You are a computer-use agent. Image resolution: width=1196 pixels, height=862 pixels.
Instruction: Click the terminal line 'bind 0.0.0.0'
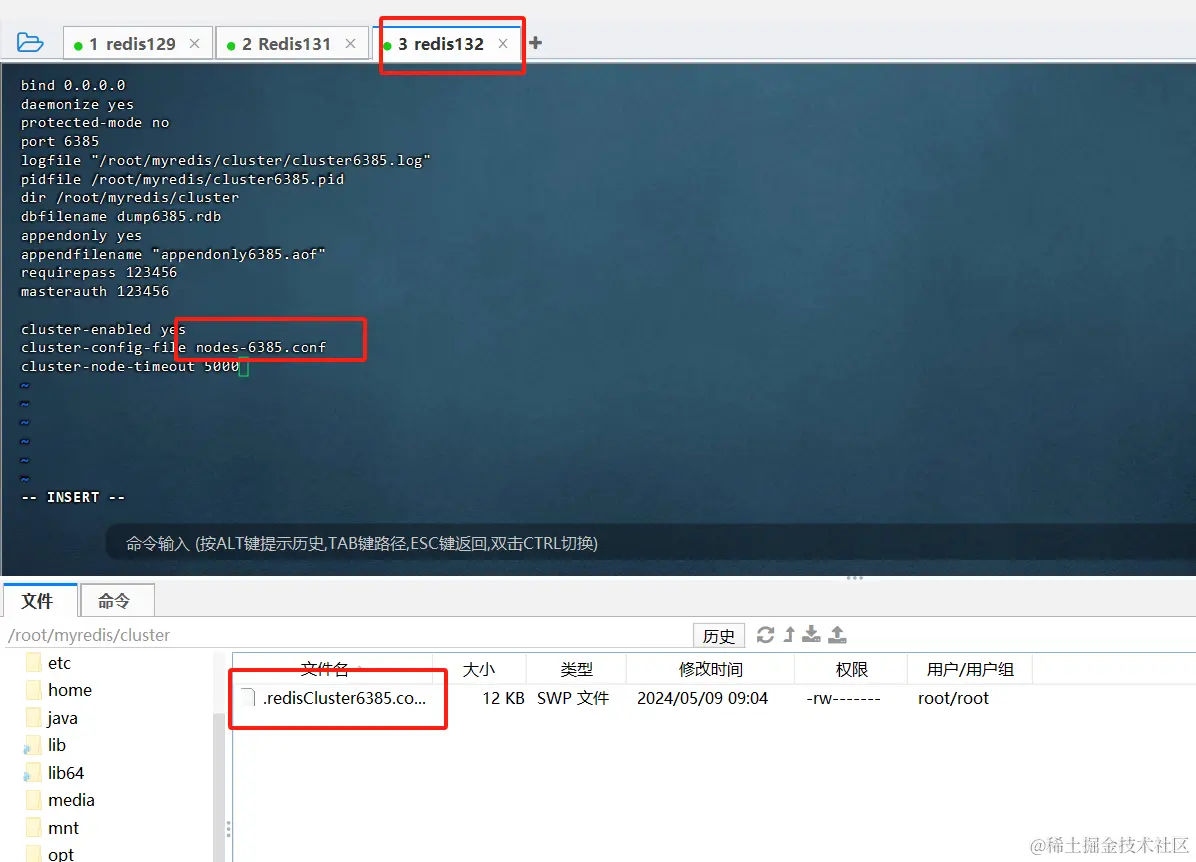pyautogui.click(x=72, y=85)
